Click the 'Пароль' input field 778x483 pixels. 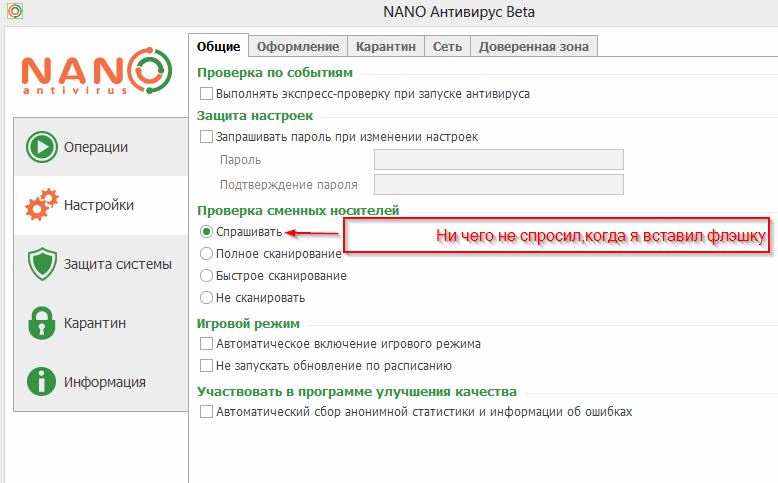(498, 160)
